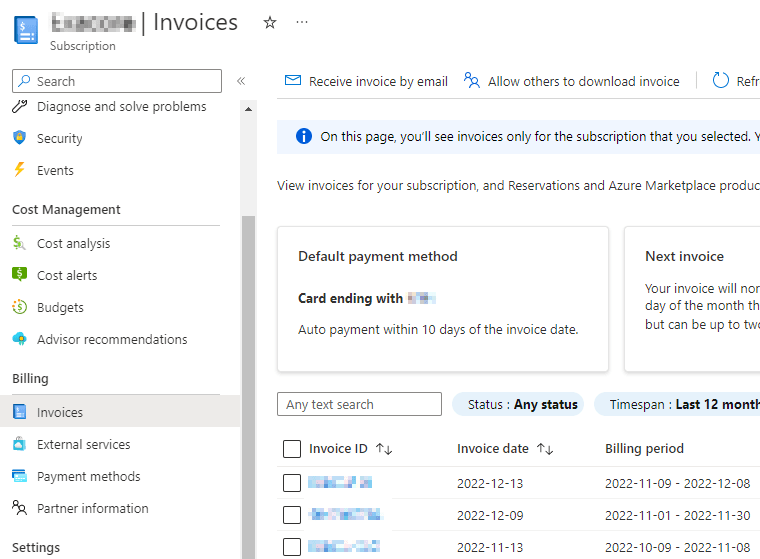Favorite this page with the star icon

click(x=270, y=22)
